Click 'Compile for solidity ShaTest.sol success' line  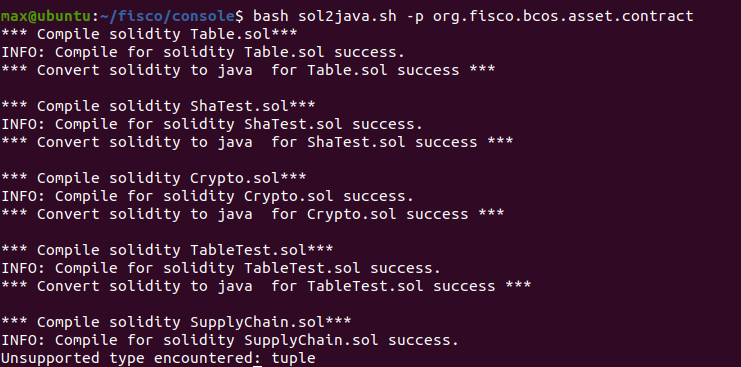[x=212, y=124]
